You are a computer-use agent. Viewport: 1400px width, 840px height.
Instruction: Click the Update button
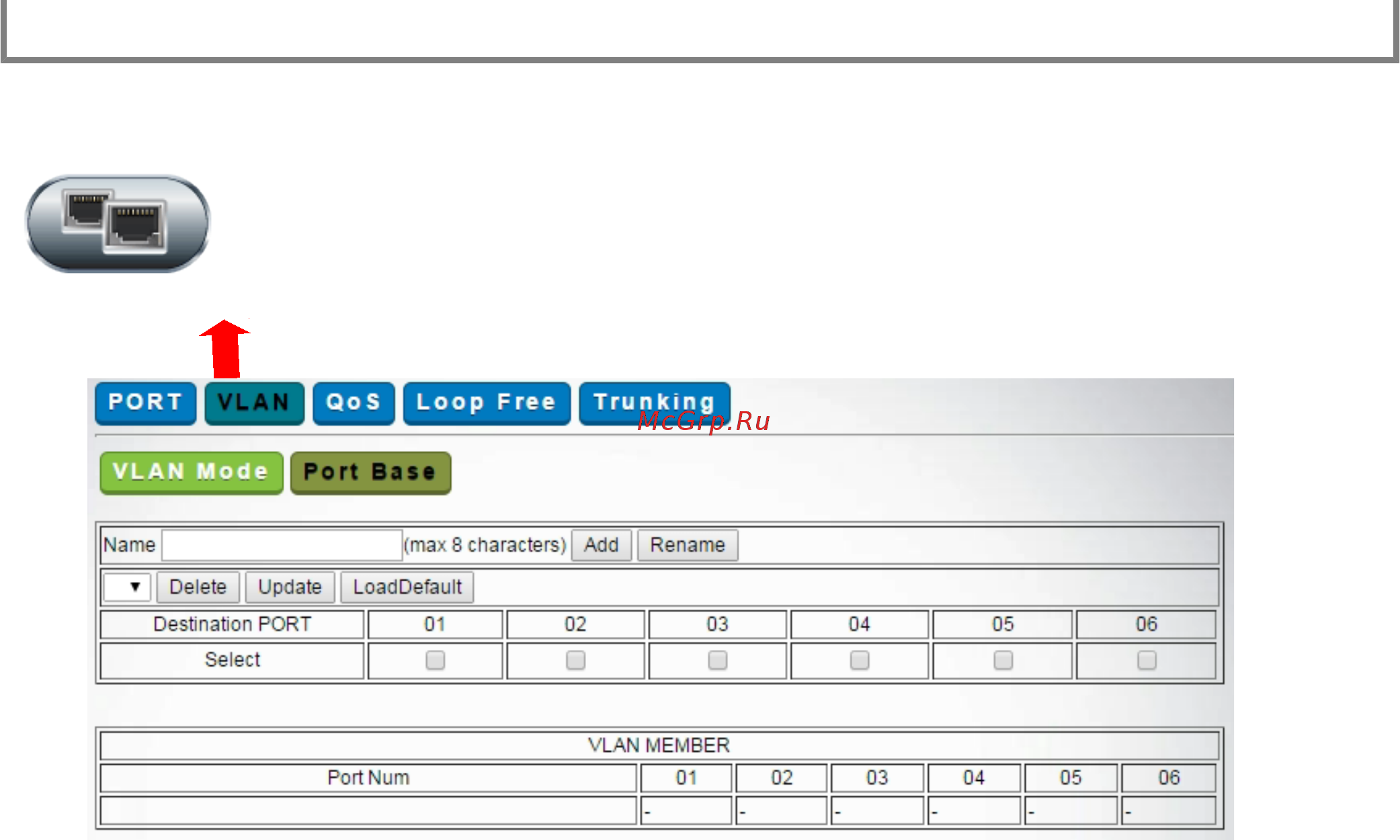(290, 587)
